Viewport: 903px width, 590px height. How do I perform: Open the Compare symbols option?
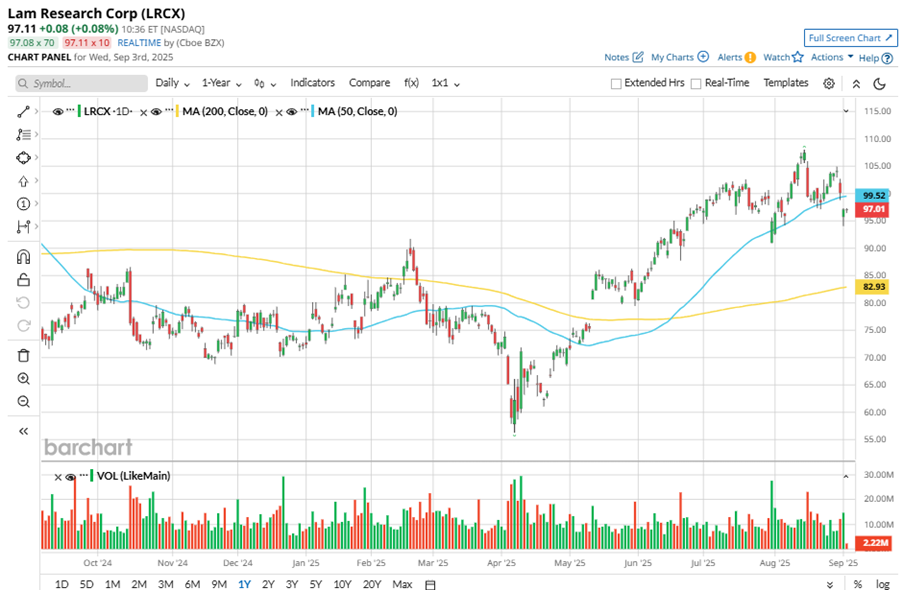369,83
